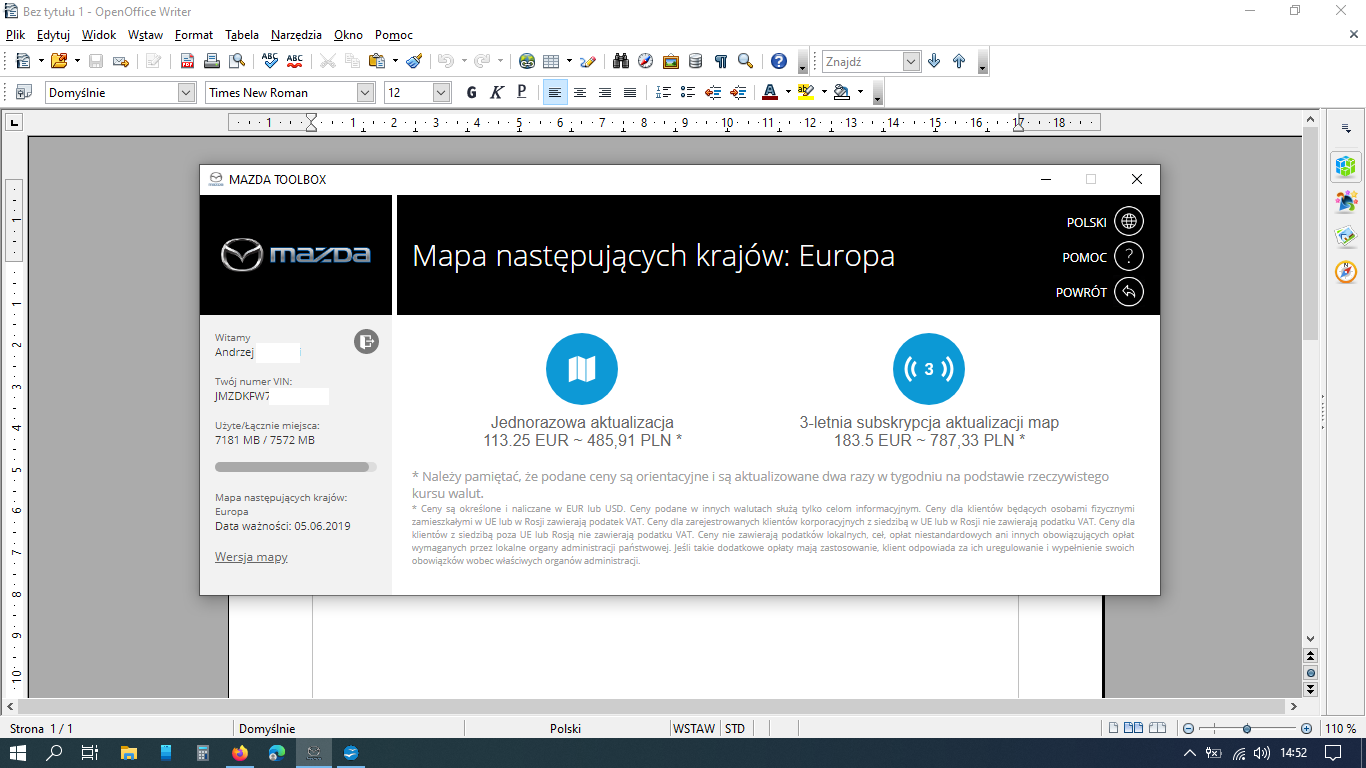Toggle Italic formatting button
The image size is (1366, 768).
(x=497, y=92)
